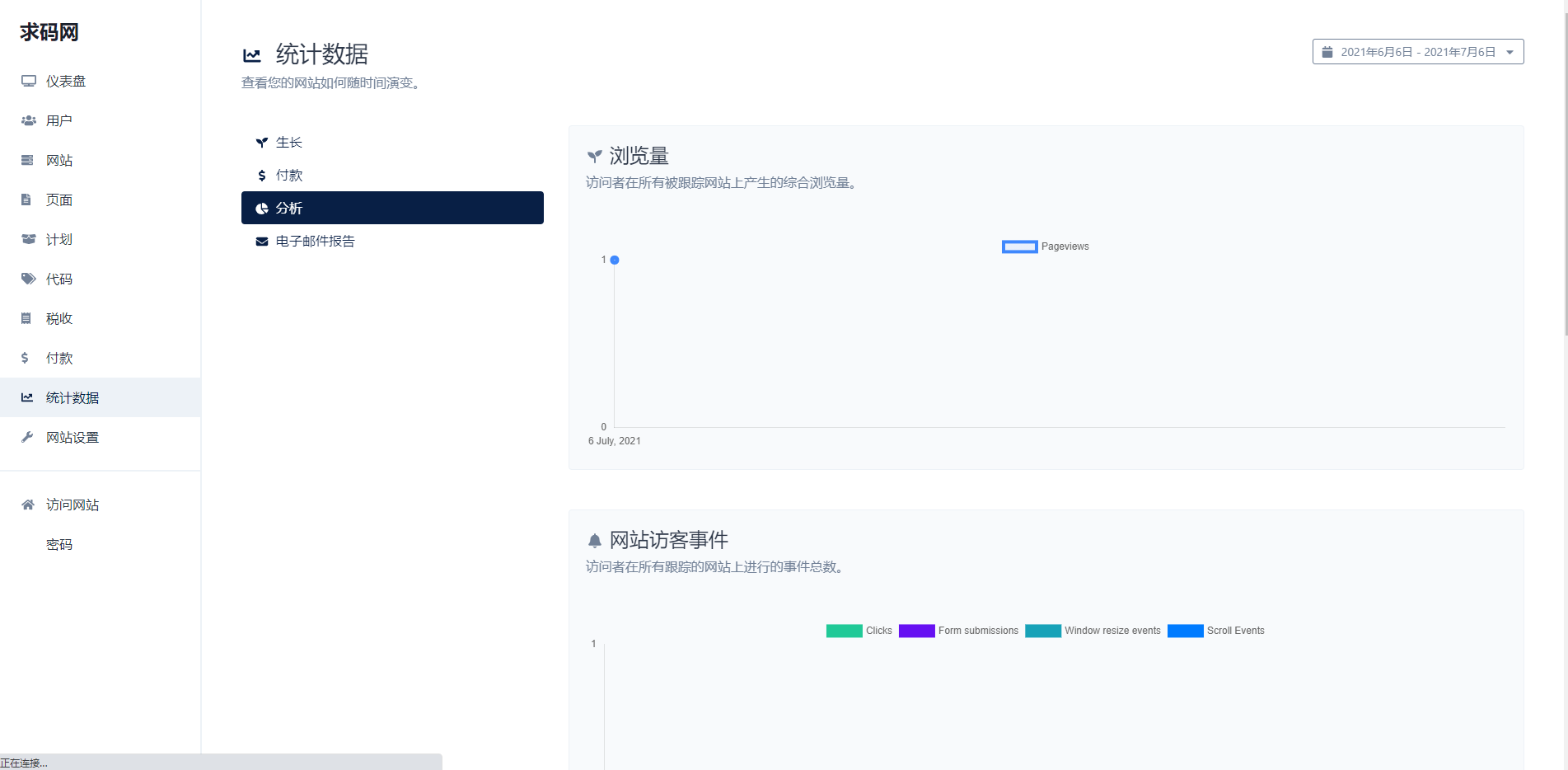The height and width of the screenshot is (770, 1568).
Task: Toggle the teal Window resize events swatch
Action: (x=1043, y=631)
